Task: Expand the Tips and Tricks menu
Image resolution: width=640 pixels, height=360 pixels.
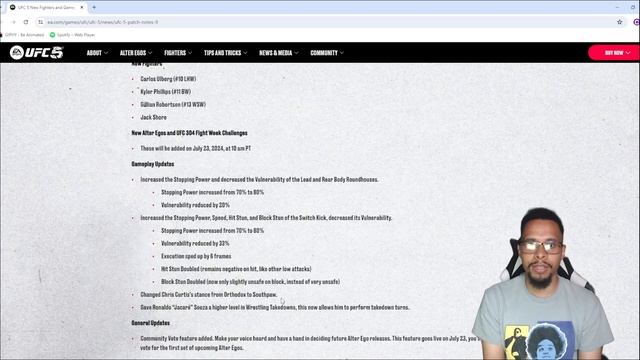Action: [x=225, y=53]
